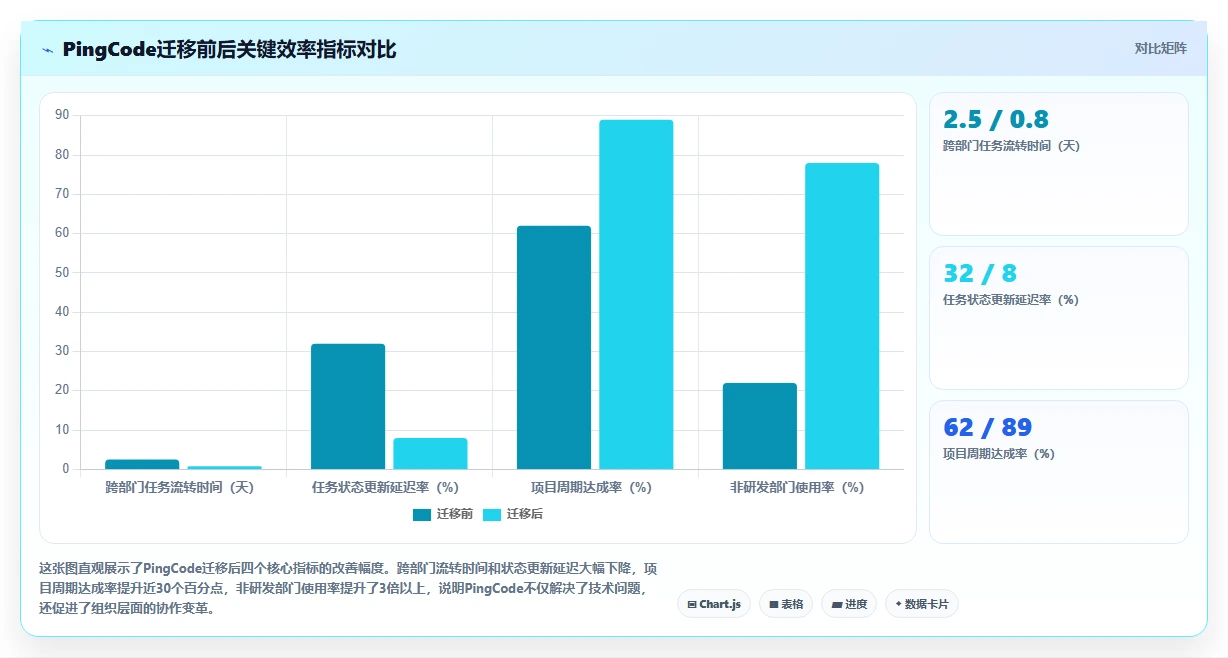This screenshot has width=1228, height=658.
Task: Click the Chart.js tag button
Action: click(x=714, y=604)
